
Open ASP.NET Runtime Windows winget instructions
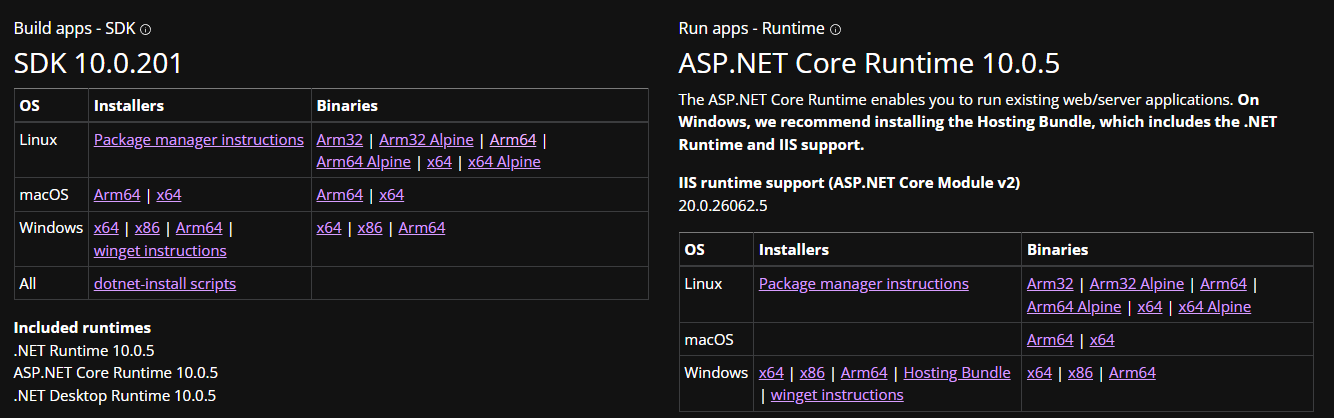click(837, 395)
